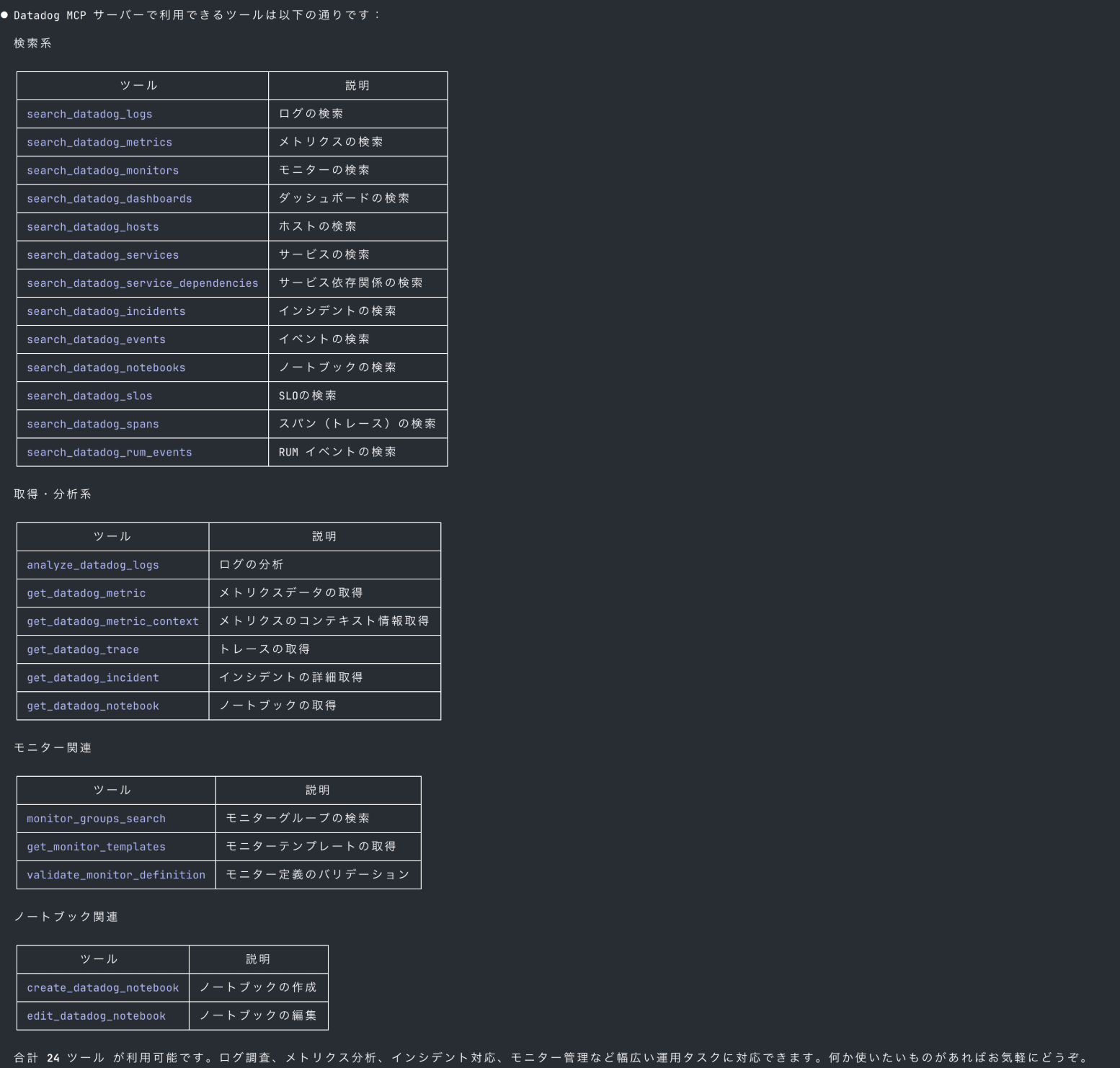Viewport: 1120px width, 1068px height.
Task: Click monitor_groups_search in the monitor table
Action: [x=96, y=819]
